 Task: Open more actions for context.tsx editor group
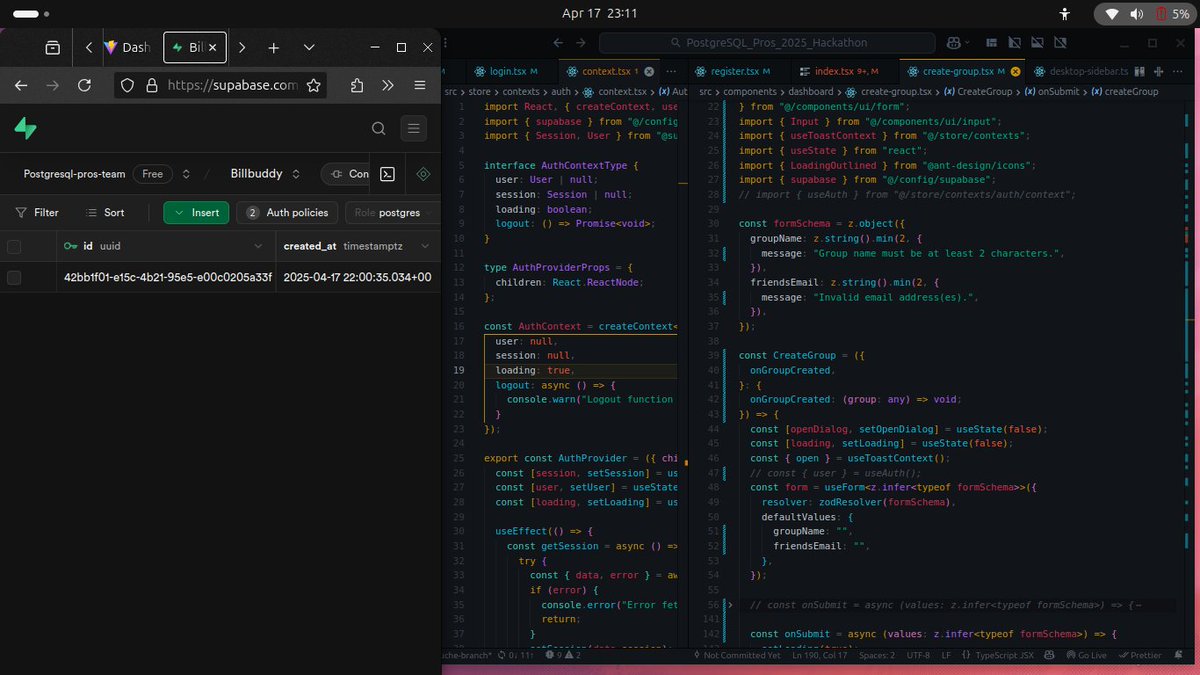point(672,72)
